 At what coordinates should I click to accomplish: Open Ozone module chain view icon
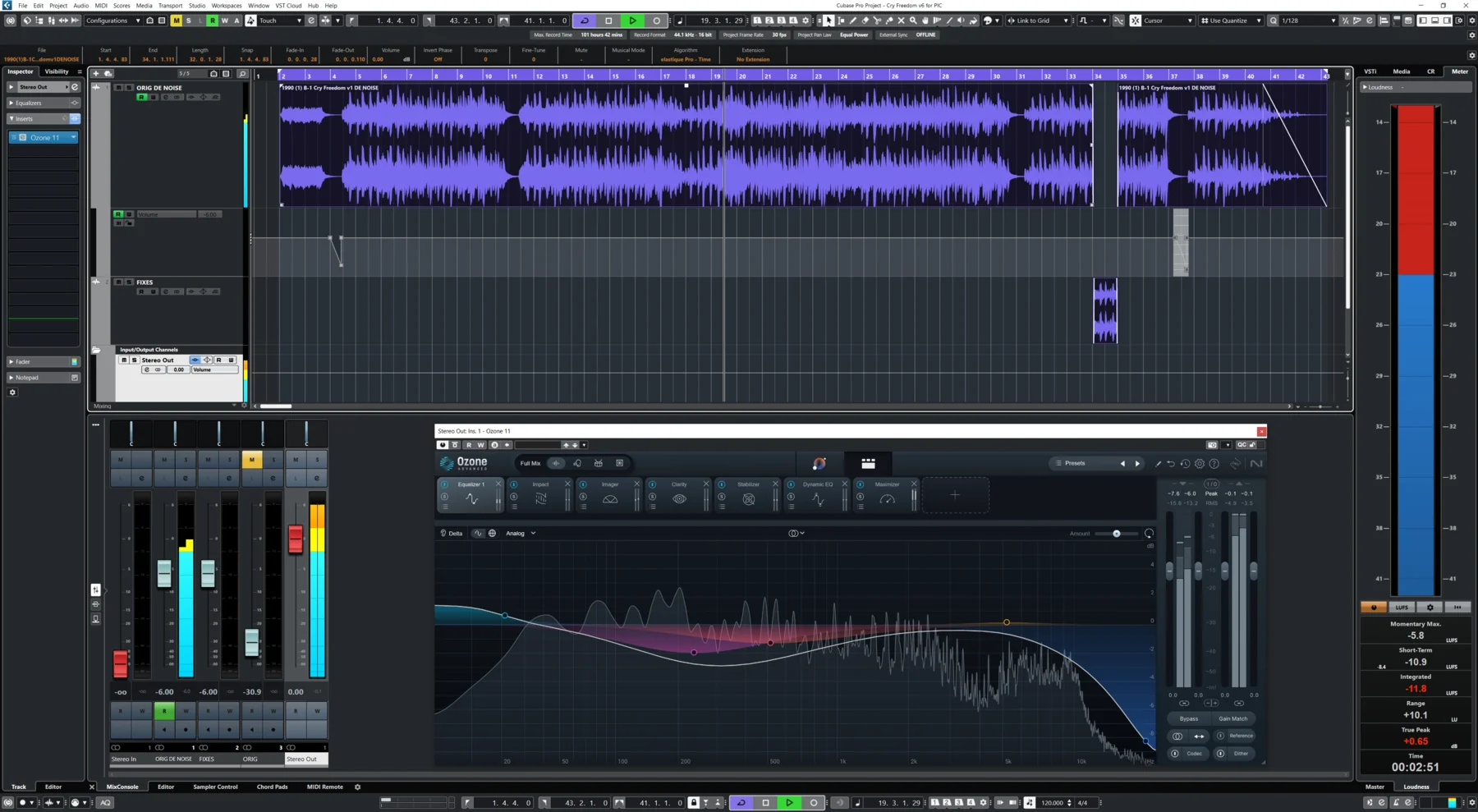coord(868,463)
